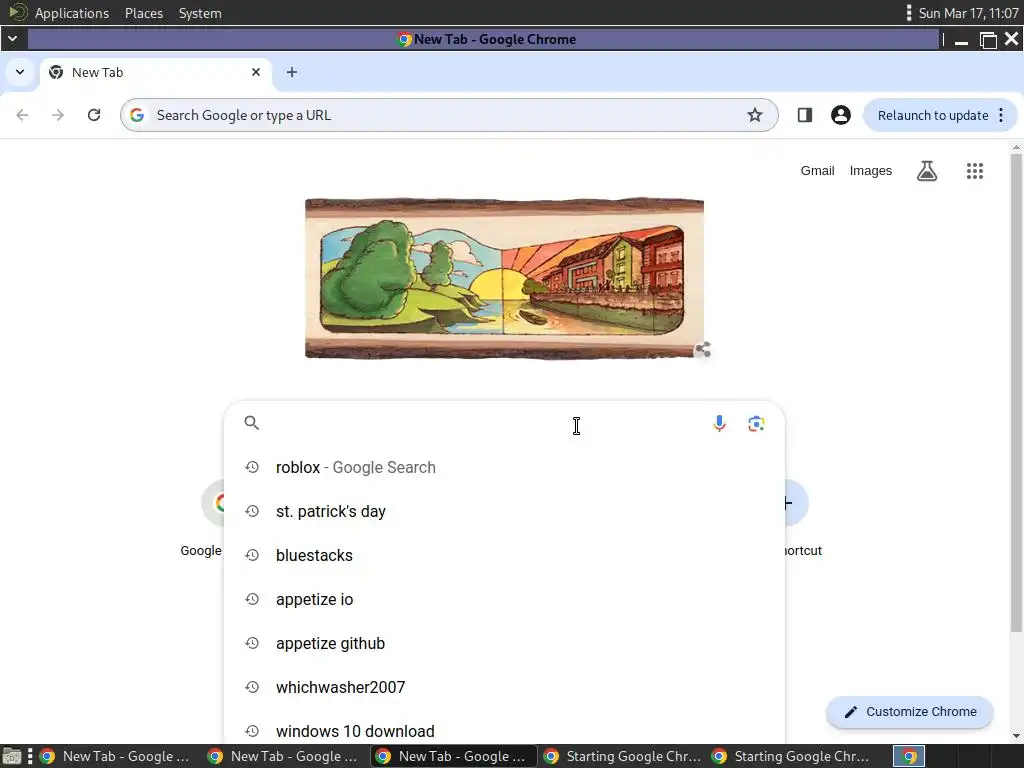Open the window menu chevron in title bar
The image size is (1024, 768).
tap(12, 39)
